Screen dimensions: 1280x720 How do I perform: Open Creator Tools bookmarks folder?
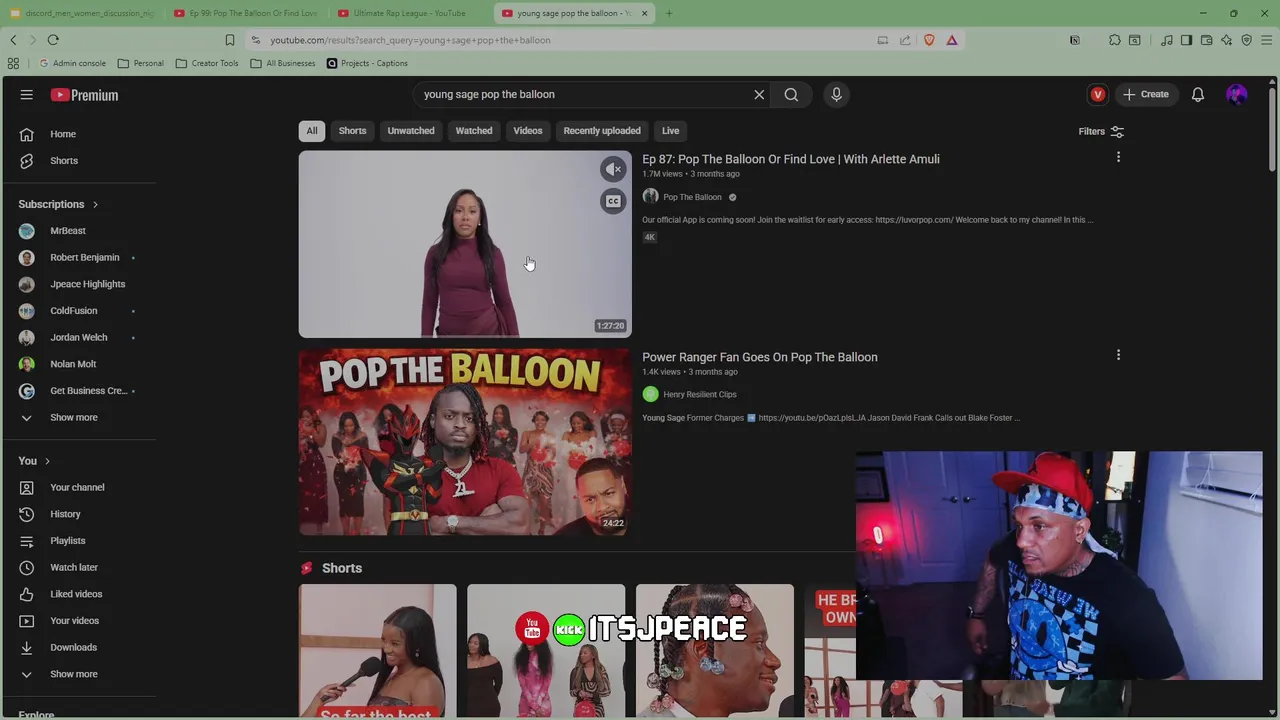point(207,63)
